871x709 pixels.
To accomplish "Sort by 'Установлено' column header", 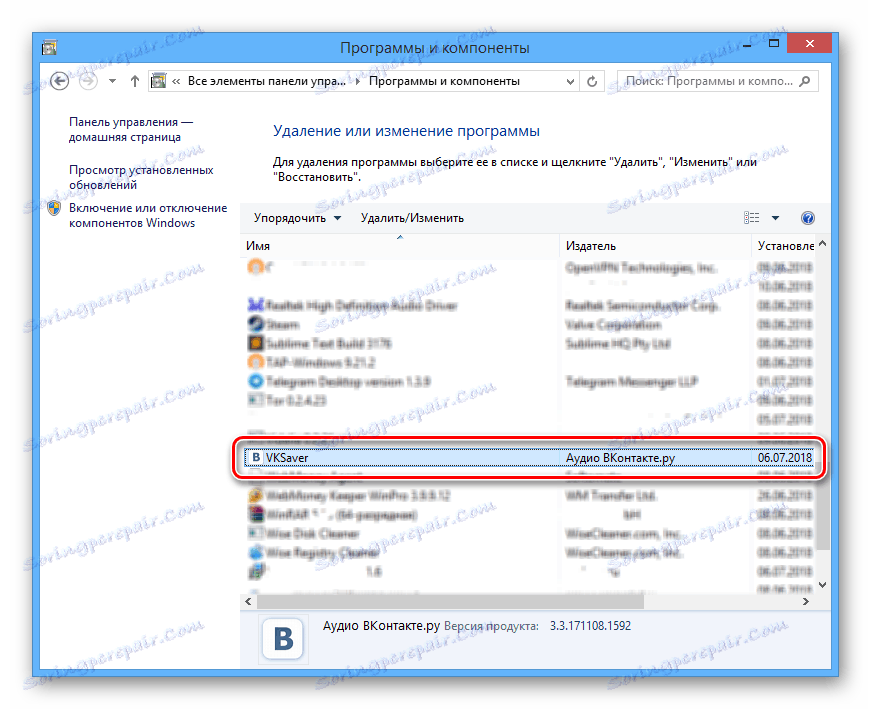I will pos(783,246).
